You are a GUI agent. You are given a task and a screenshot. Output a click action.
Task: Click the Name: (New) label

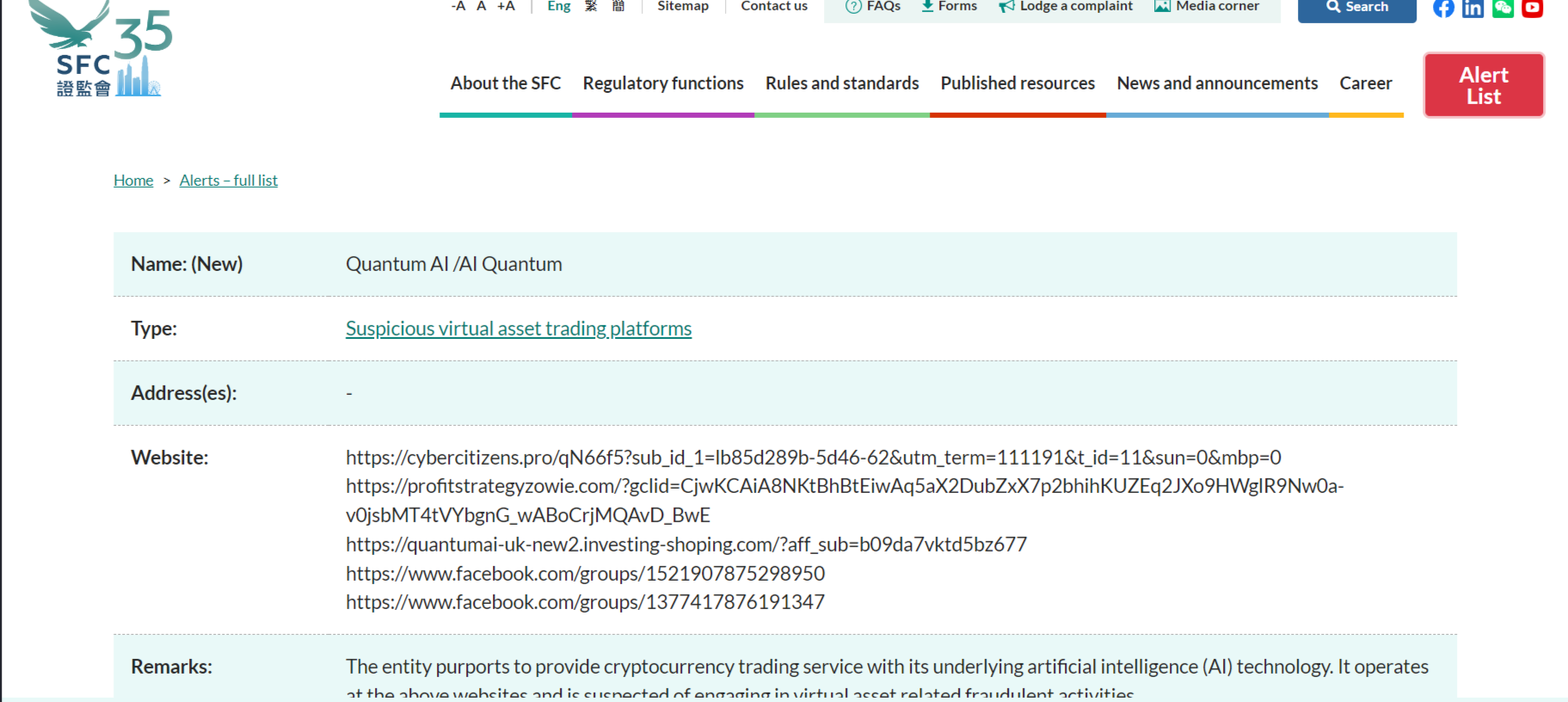187,264
